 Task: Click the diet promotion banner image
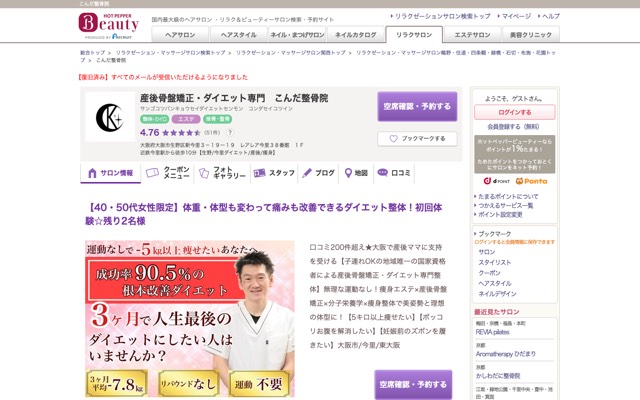click(x=190, y=319)
